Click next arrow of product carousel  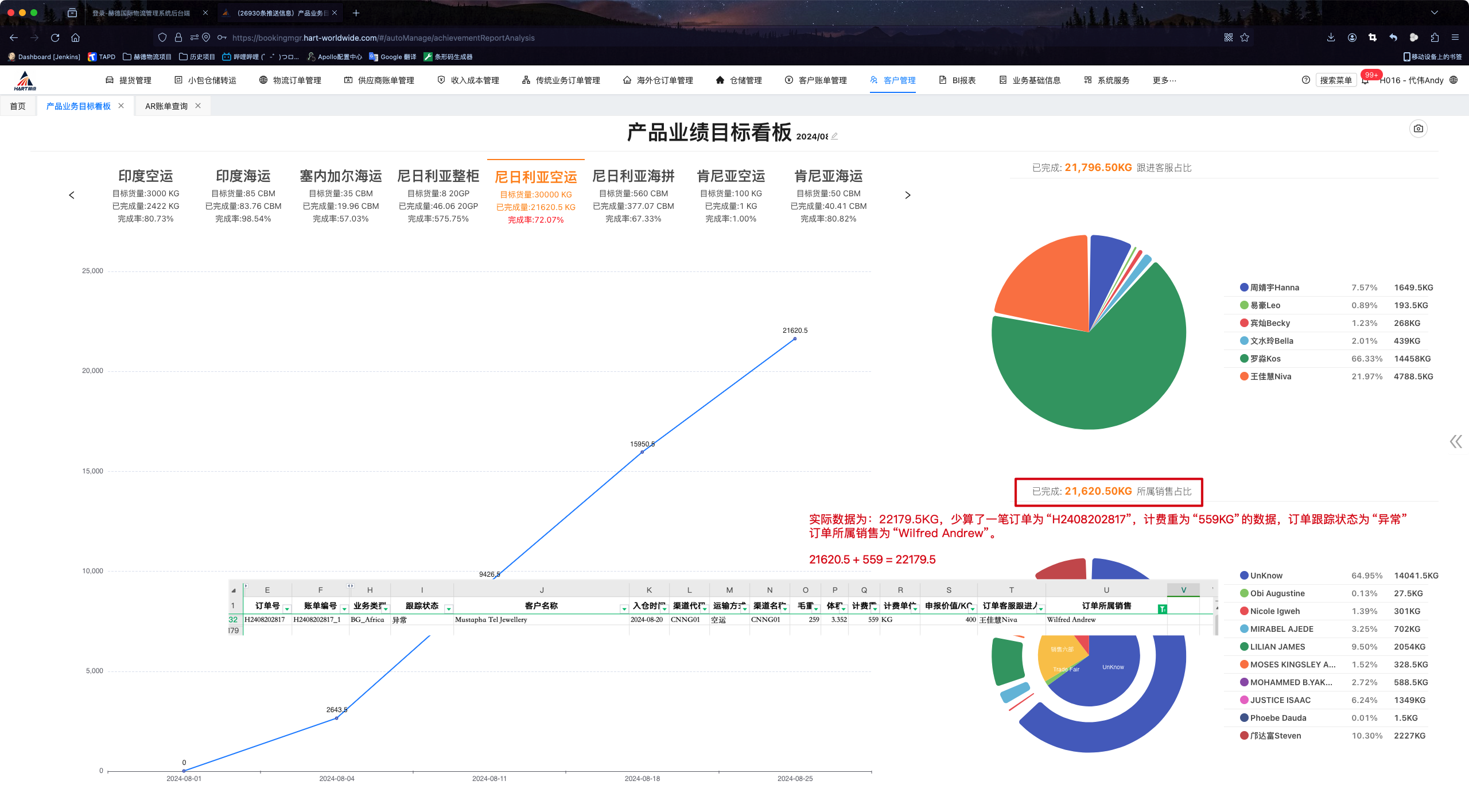(x=907, y=195)
